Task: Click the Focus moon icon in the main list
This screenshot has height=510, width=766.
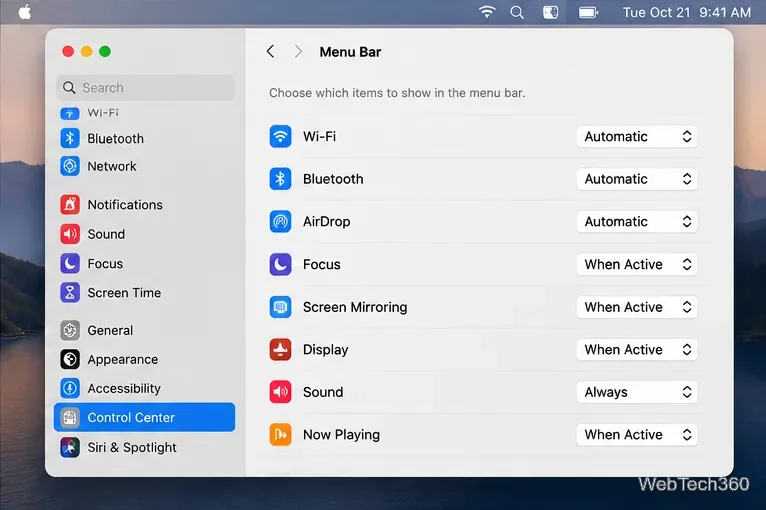Action: 280,264
